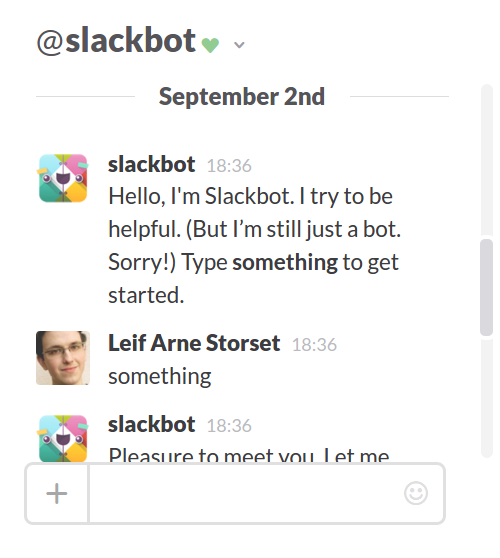
Task: Click timestamp next to Leif Arne Storset
Action: pyautogui.click(x=314, y=345)
